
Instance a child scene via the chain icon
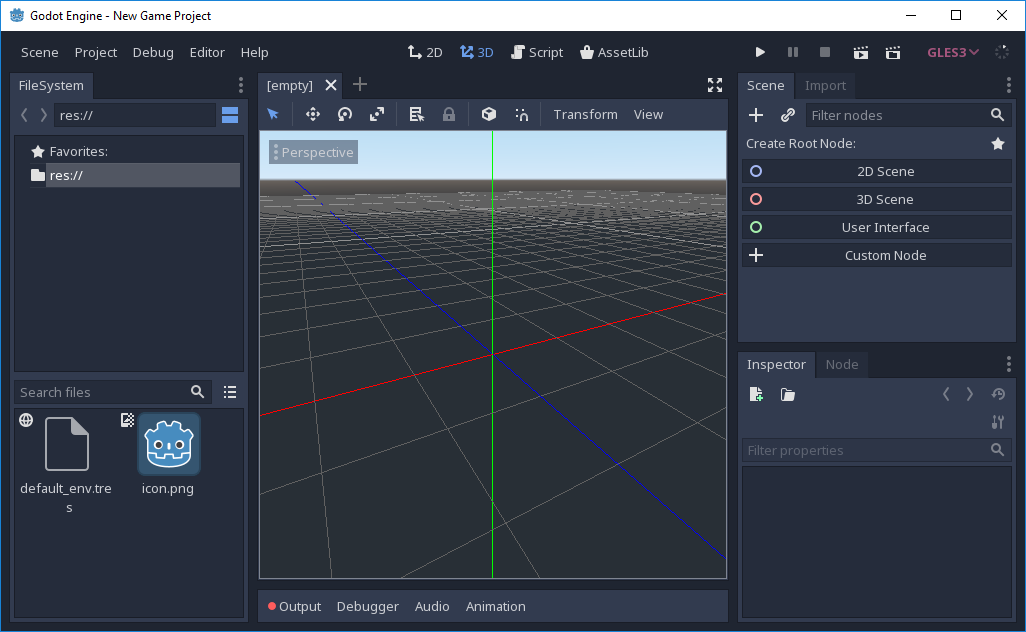pos(787,114)
